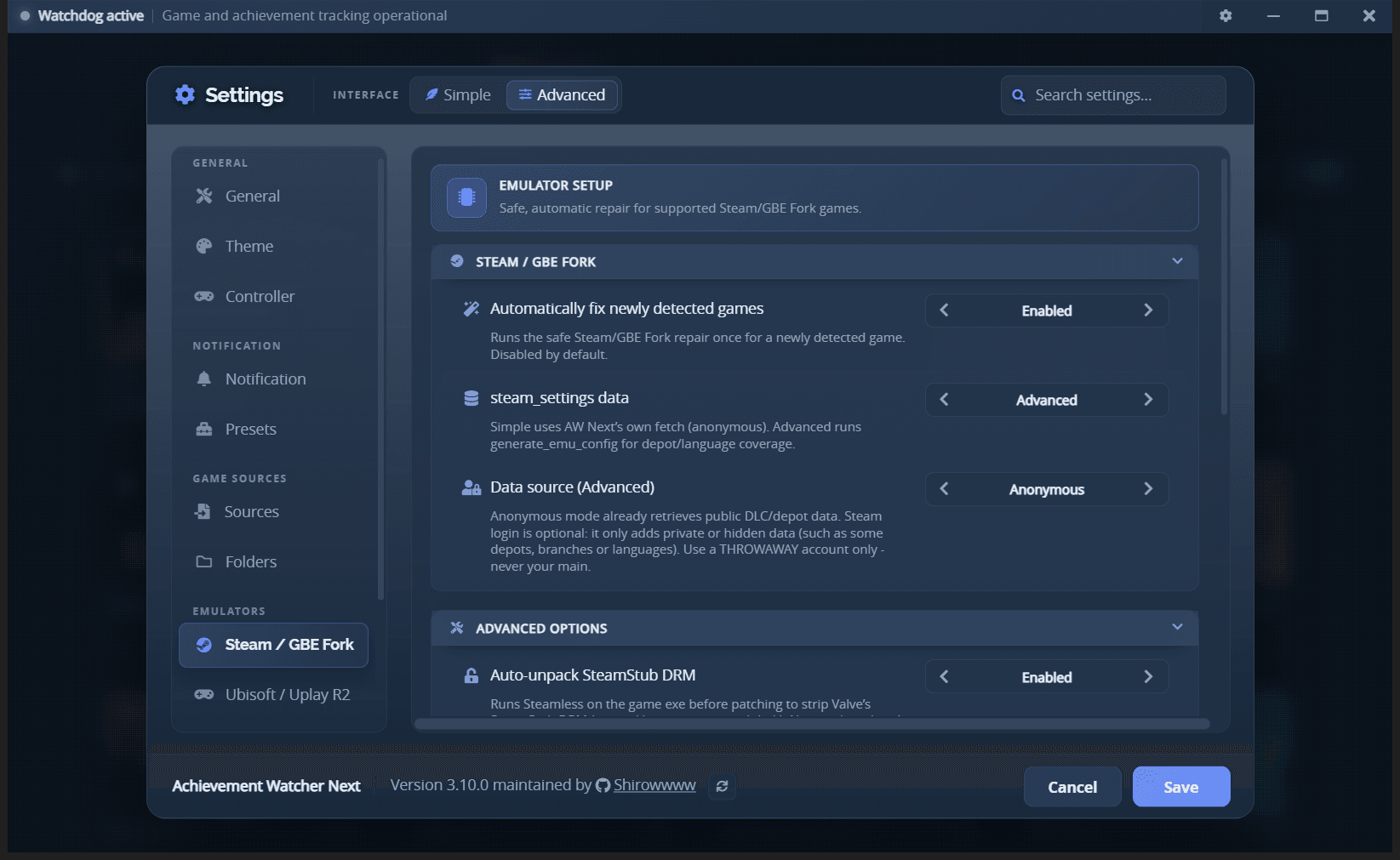
Task: Select the Steam / GBE Fork emulator section
Action: [274, 645]
